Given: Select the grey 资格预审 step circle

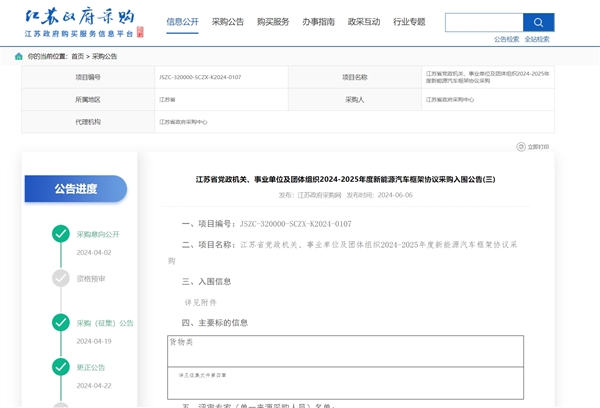Looking at the screenshot, I should pyautogui.click(x=61, y=278).
